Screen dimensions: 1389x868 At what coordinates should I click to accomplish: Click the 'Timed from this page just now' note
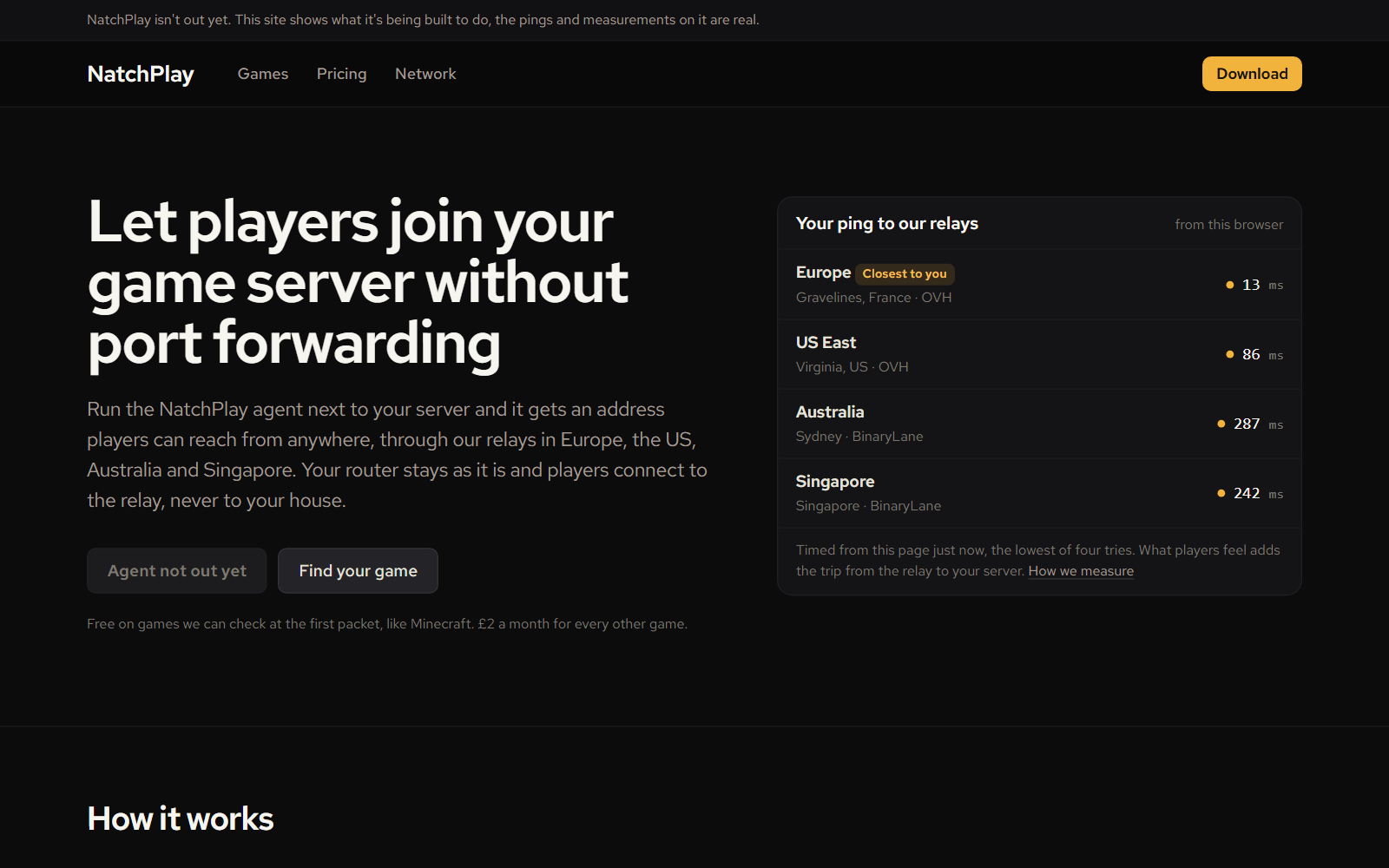tap(1038, 561)
